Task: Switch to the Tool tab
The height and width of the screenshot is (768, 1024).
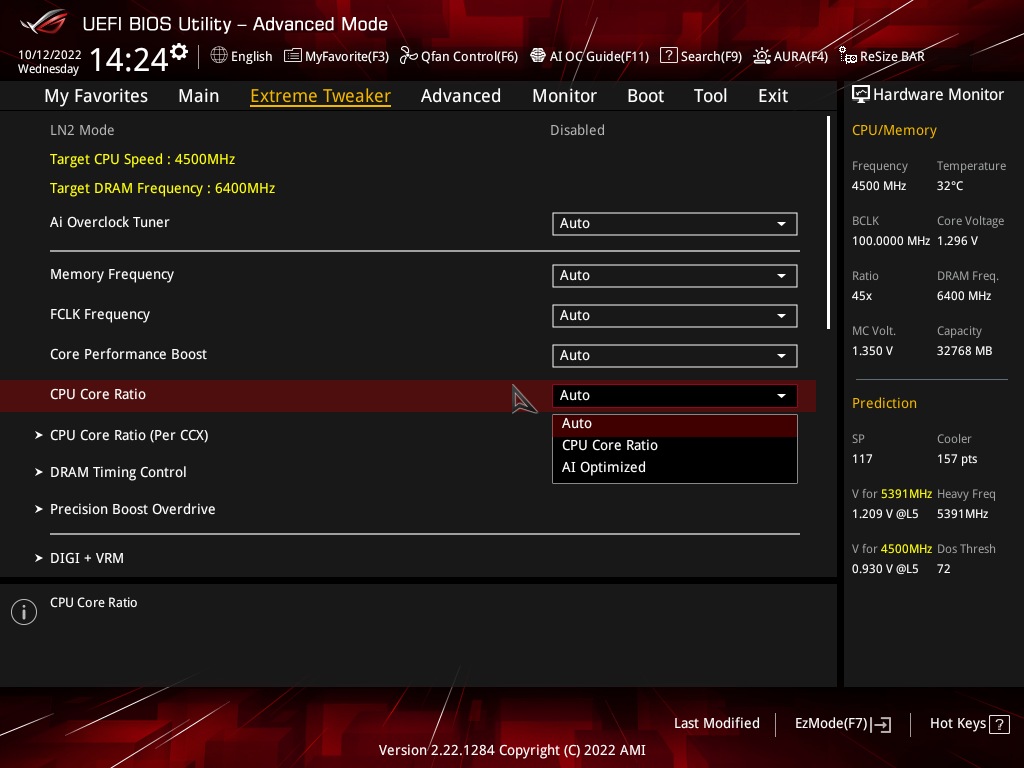Action: (x=710, y=96)
